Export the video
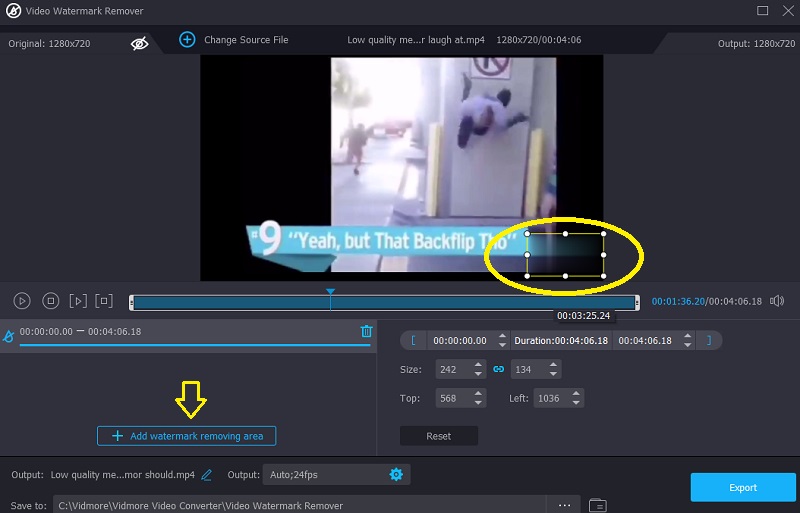 tap(743, 487)
